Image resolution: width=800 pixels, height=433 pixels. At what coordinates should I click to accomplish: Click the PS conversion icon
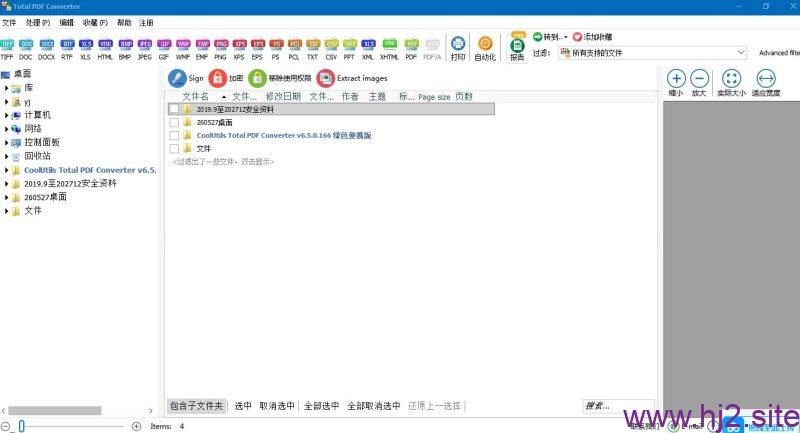pyautogui.click(x=276, y=49)
